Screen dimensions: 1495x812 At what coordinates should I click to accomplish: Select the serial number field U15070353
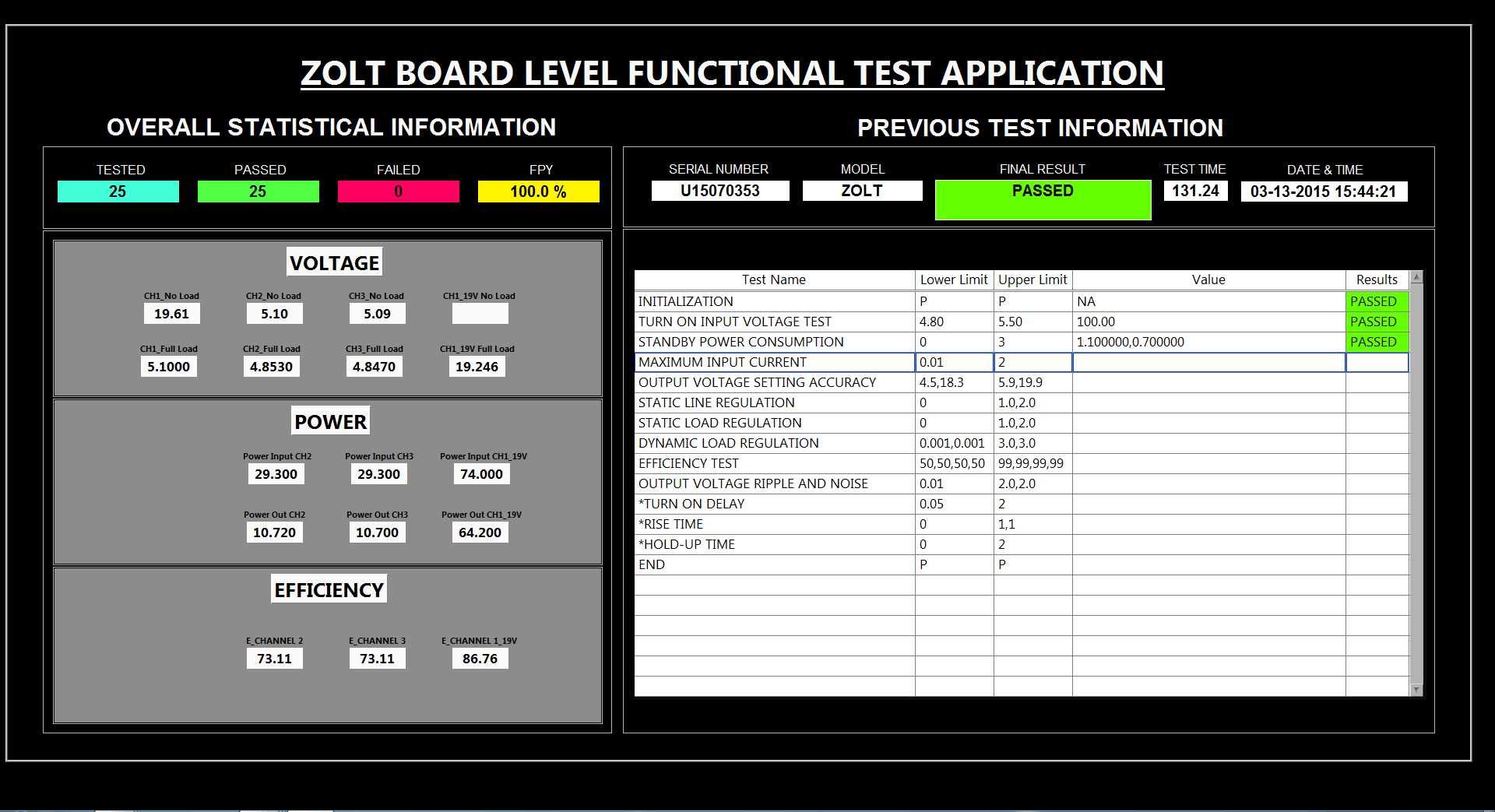point(720,191)
